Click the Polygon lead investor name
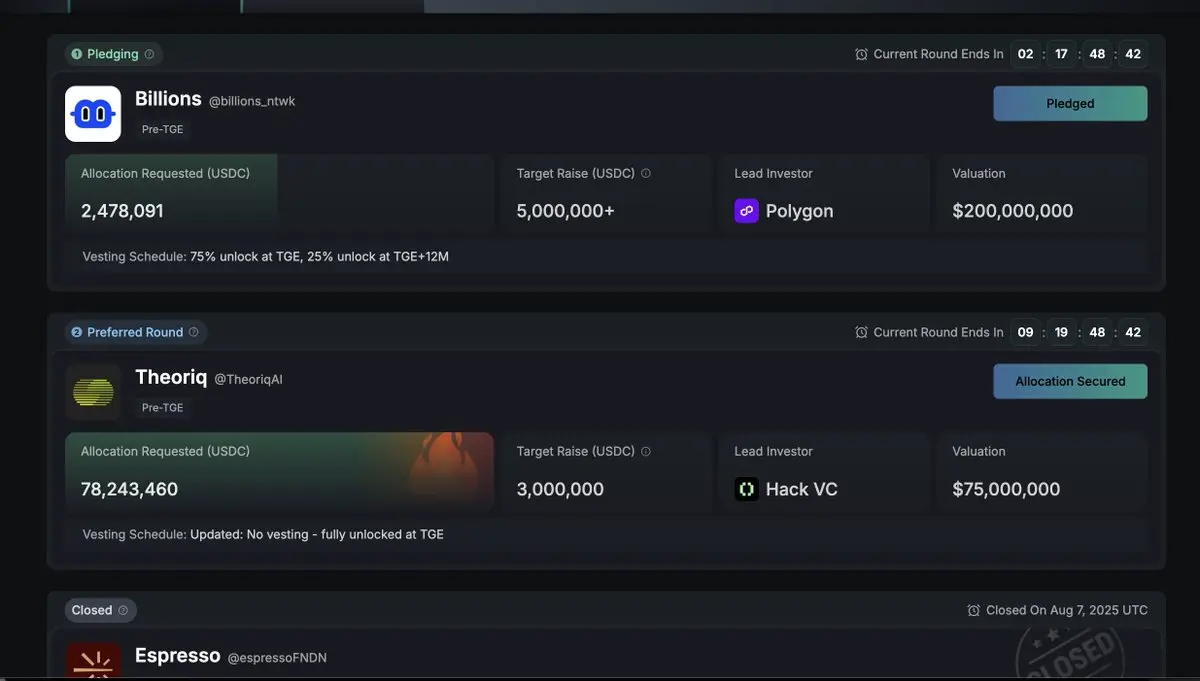Image resolution: width=1200 pixels, height=681 pixels. click(x=799, y=211)
